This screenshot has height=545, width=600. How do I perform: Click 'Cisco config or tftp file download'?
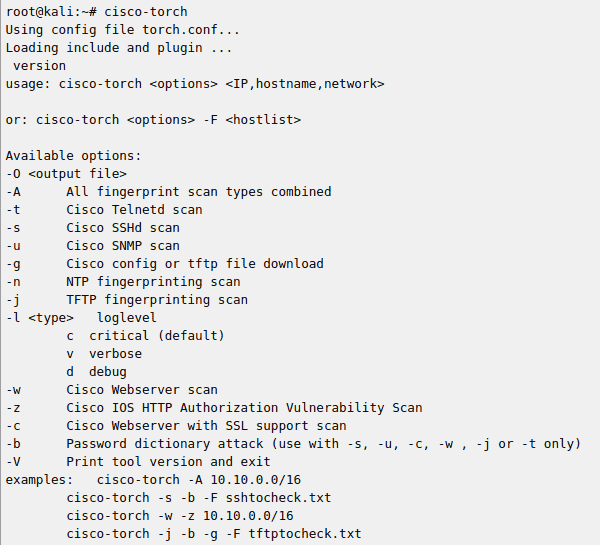coord(195,263)
